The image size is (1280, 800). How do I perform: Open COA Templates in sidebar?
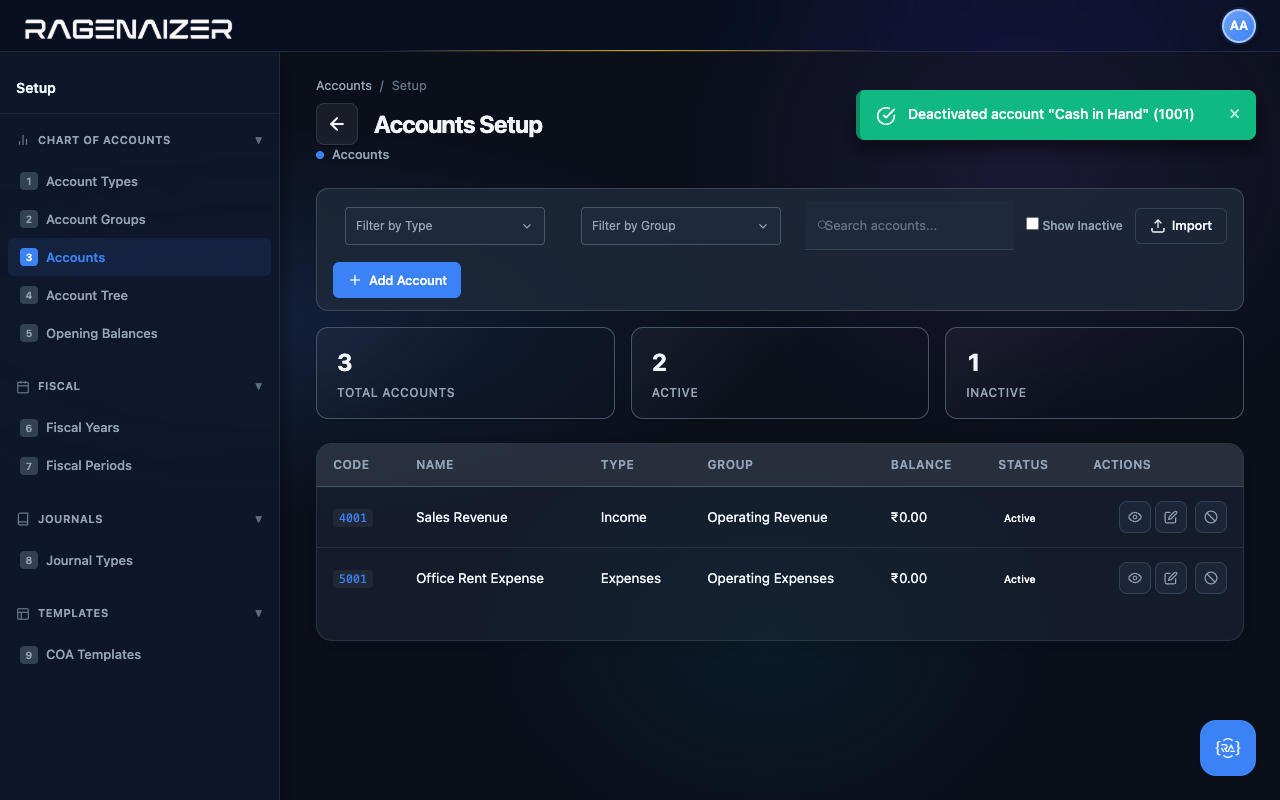(x=139, y=654)
